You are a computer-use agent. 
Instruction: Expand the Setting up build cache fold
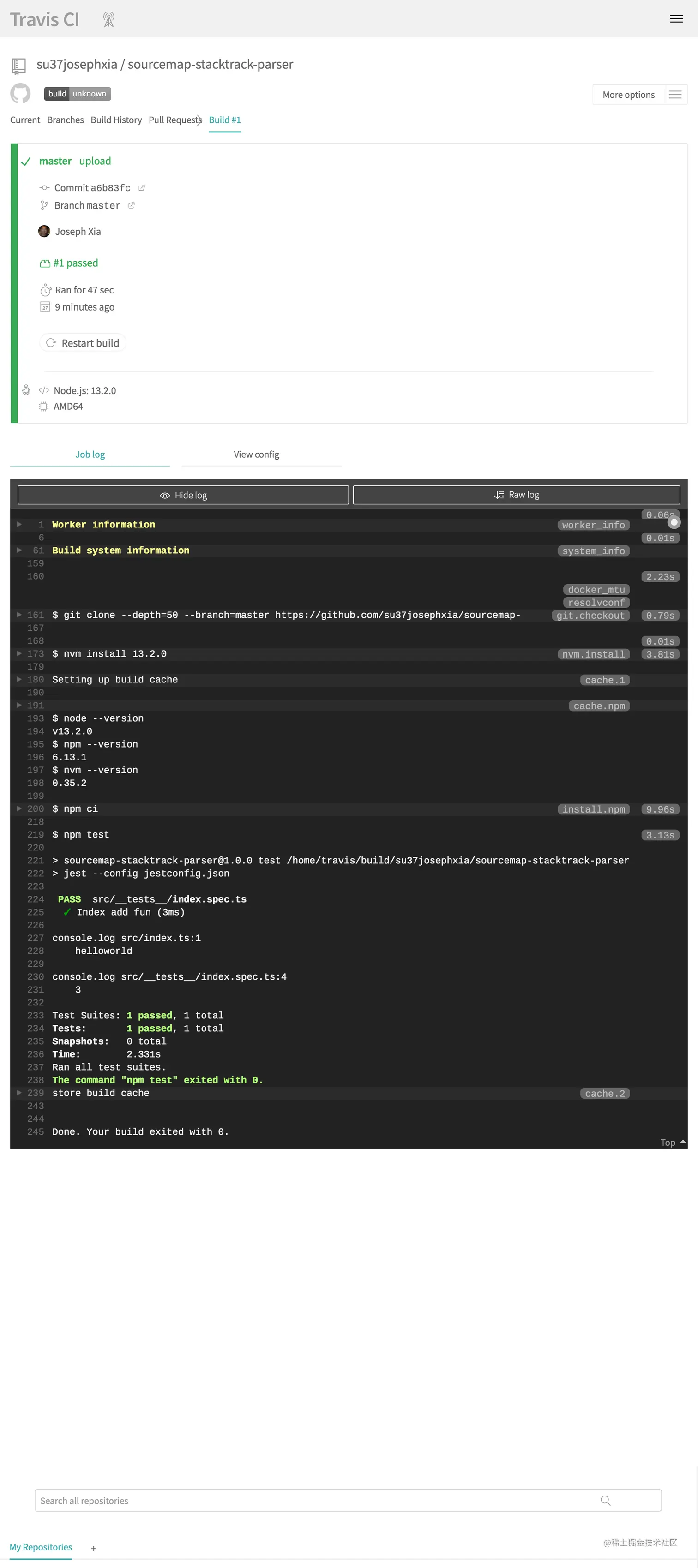click(x=19, y=680)
